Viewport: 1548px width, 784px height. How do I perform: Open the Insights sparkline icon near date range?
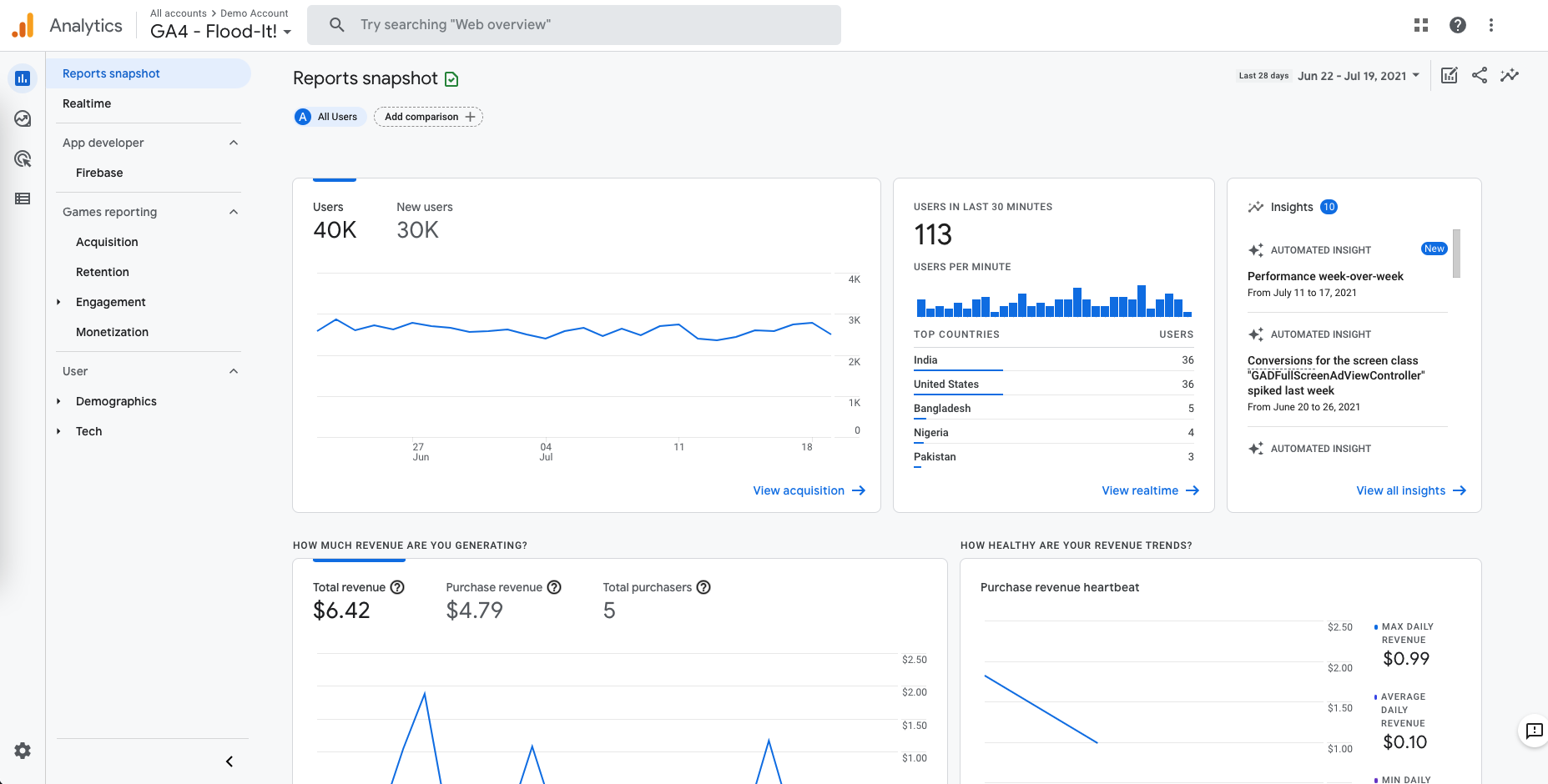point(1510,75)
